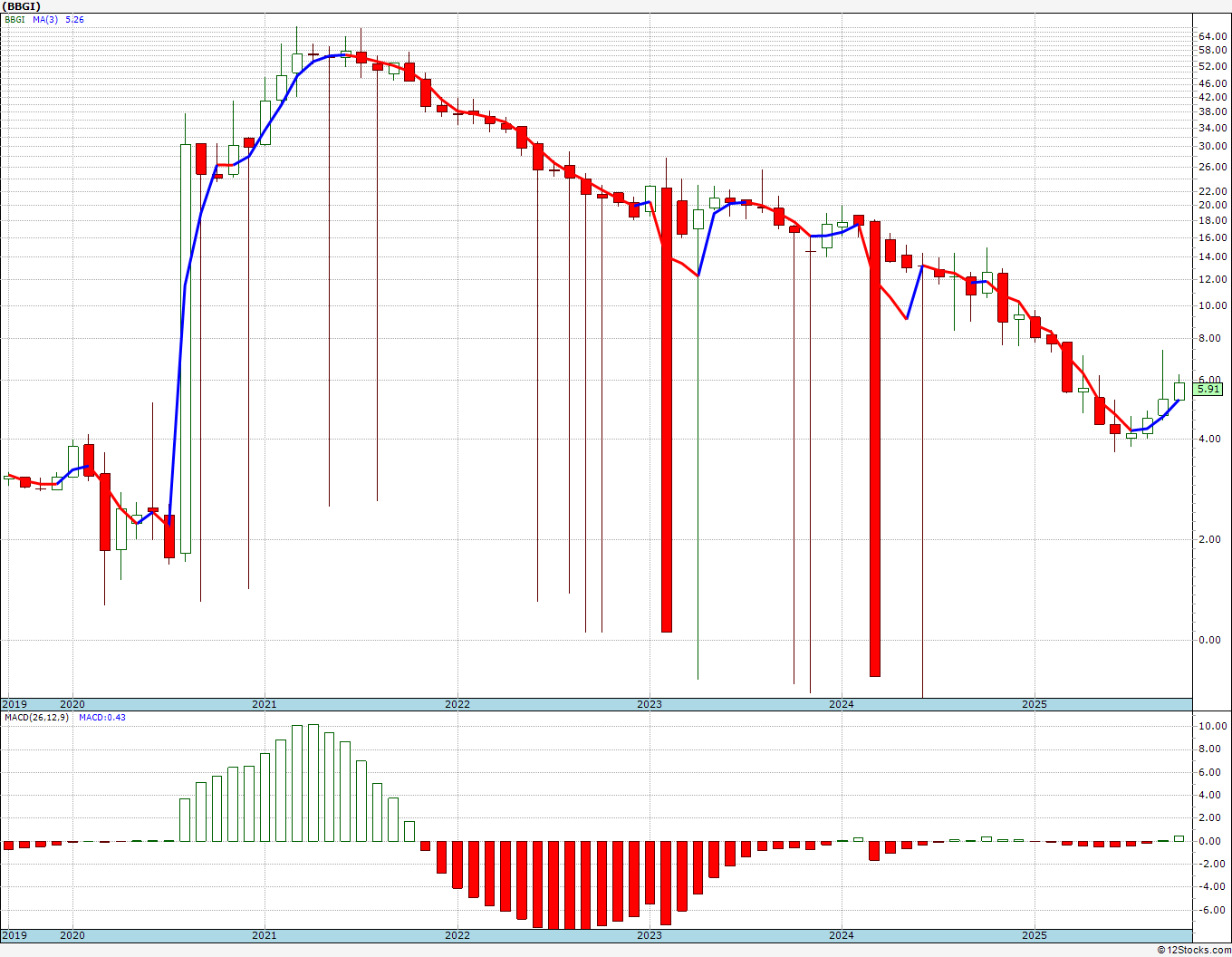Select 2024 on the price chart time axis

pos(842,704)
